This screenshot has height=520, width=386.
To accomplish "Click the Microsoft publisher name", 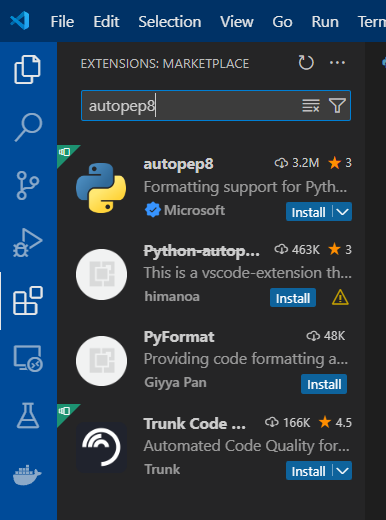I will (x=194, y=210).
